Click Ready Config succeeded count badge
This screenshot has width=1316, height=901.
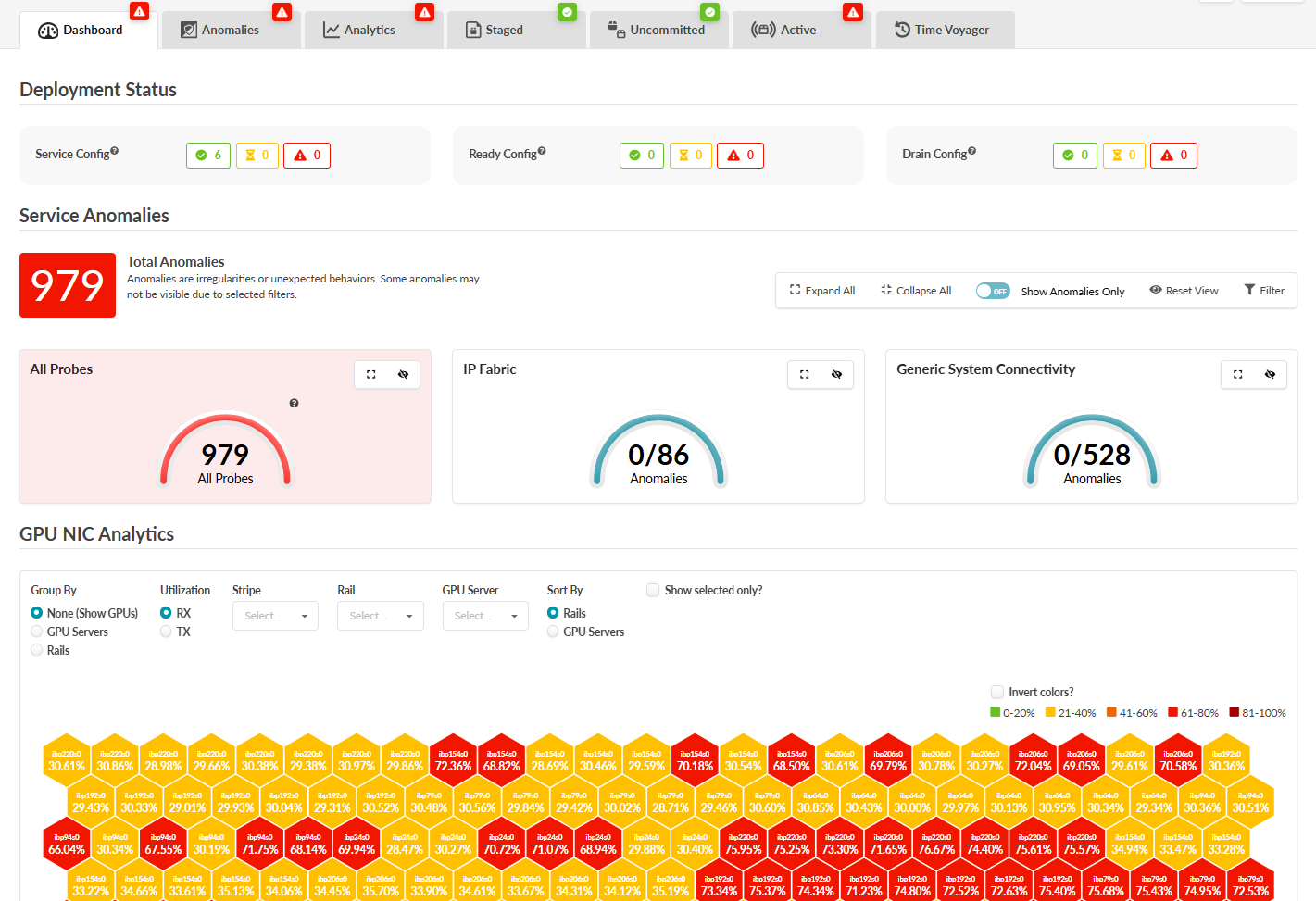(642, 156)
